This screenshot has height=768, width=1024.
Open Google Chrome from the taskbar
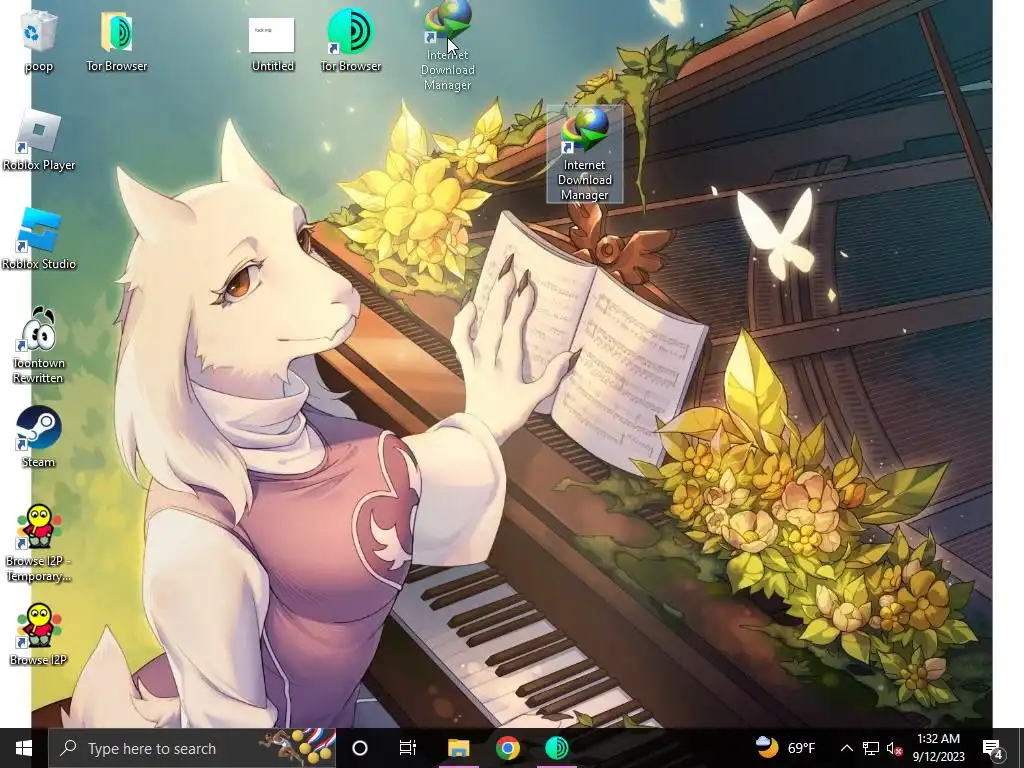pos(507,748)
